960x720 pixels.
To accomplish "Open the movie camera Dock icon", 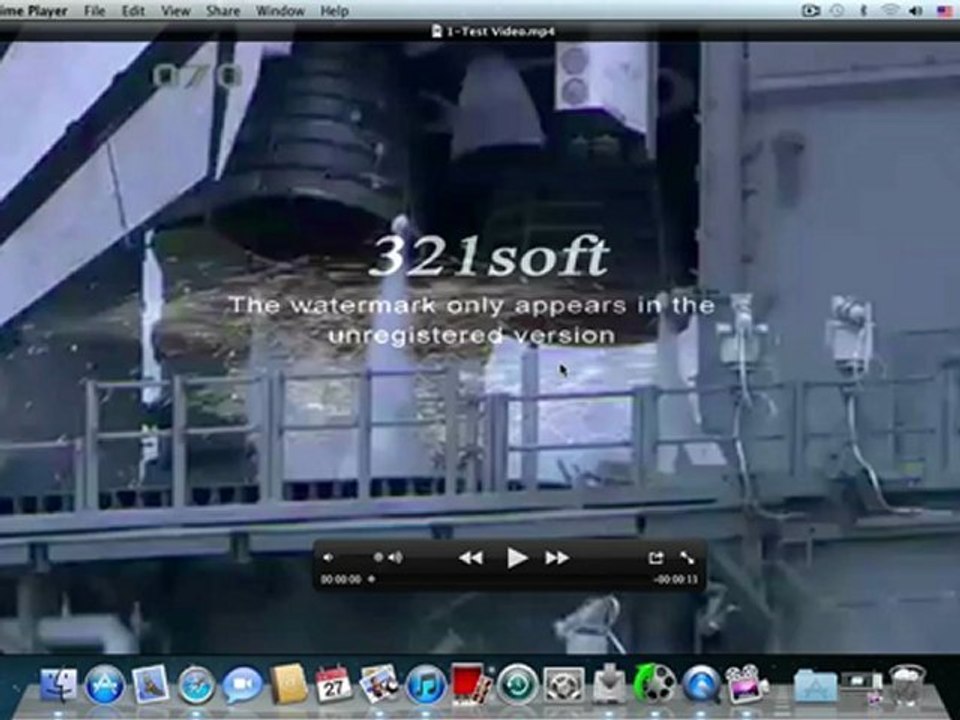I will tap(746, 684).
